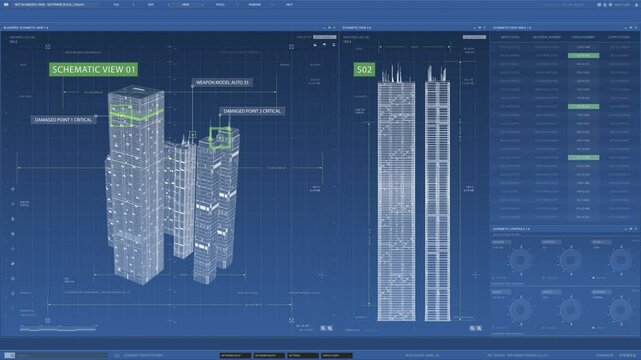Adjust the bottom-middle dial in Schematic Controls
This screenshot has width=641, height=360.
point(571,310)
